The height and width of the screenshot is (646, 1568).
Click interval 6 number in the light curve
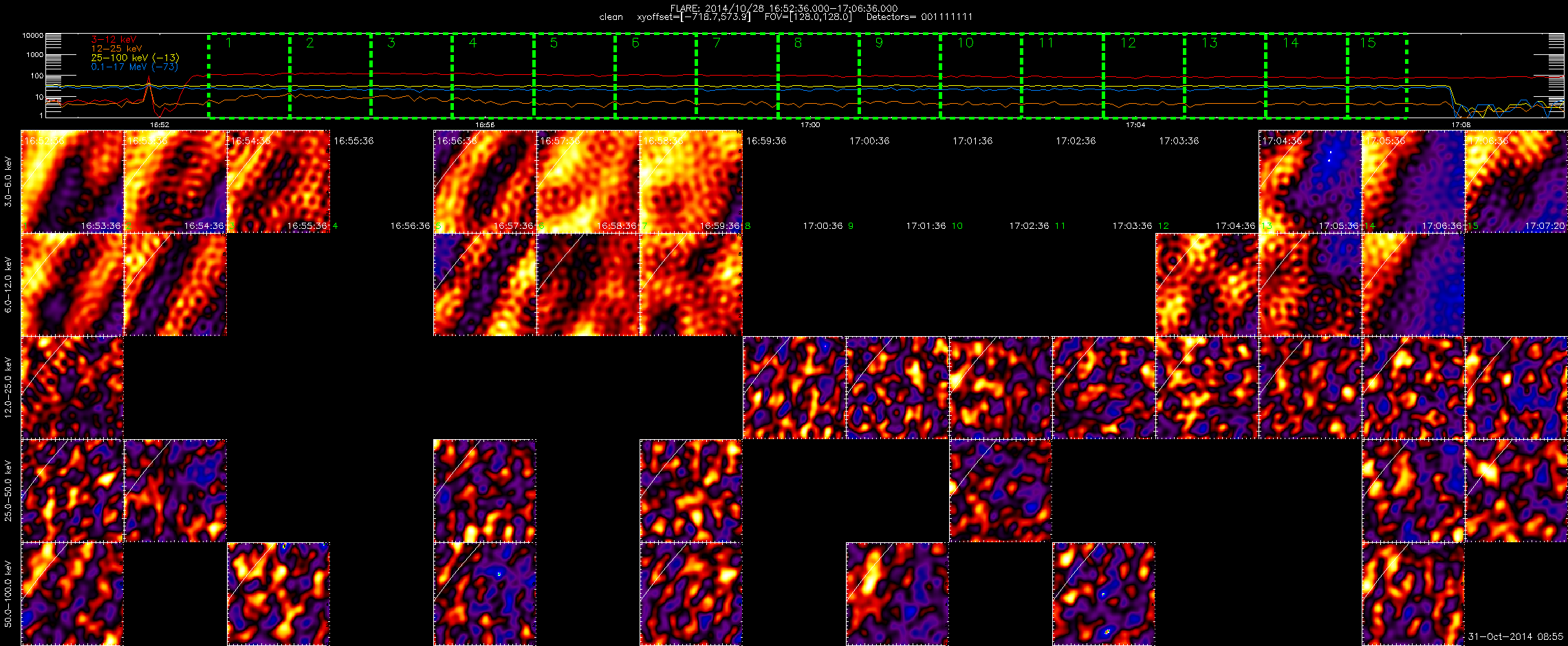point(635,43)
